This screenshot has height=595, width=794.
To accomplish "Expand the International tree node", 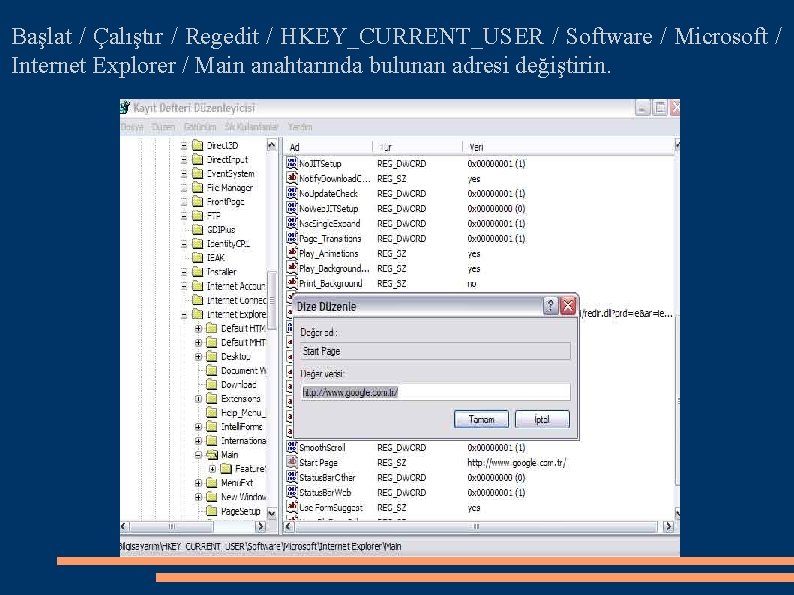I will tap(198, 441).
